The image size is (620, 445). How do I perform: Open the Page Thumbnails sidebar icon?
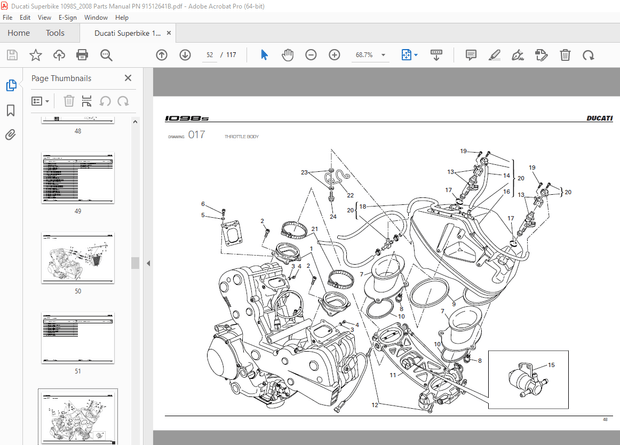point(11,85)
